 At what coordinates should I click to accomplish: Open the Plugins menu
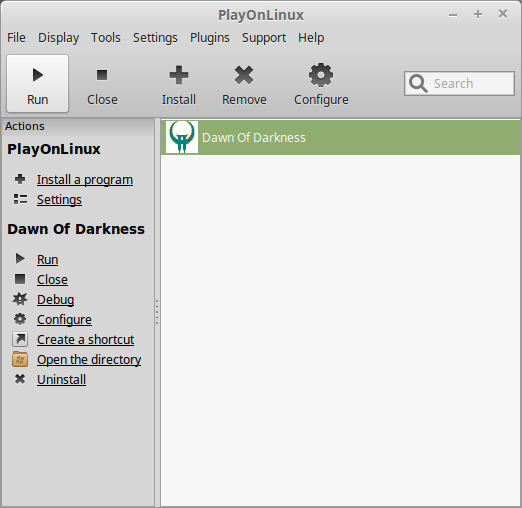pos(210,38)
